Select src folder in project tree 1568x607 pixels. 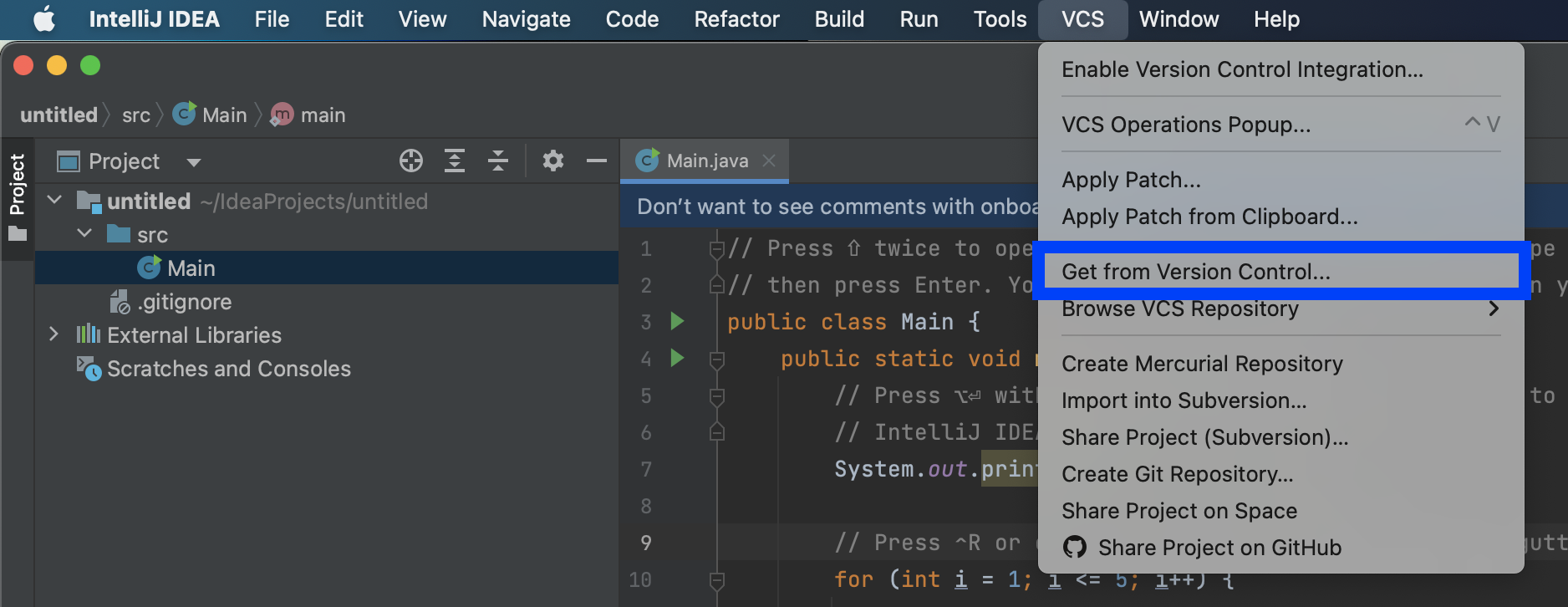tap(327, 234)
